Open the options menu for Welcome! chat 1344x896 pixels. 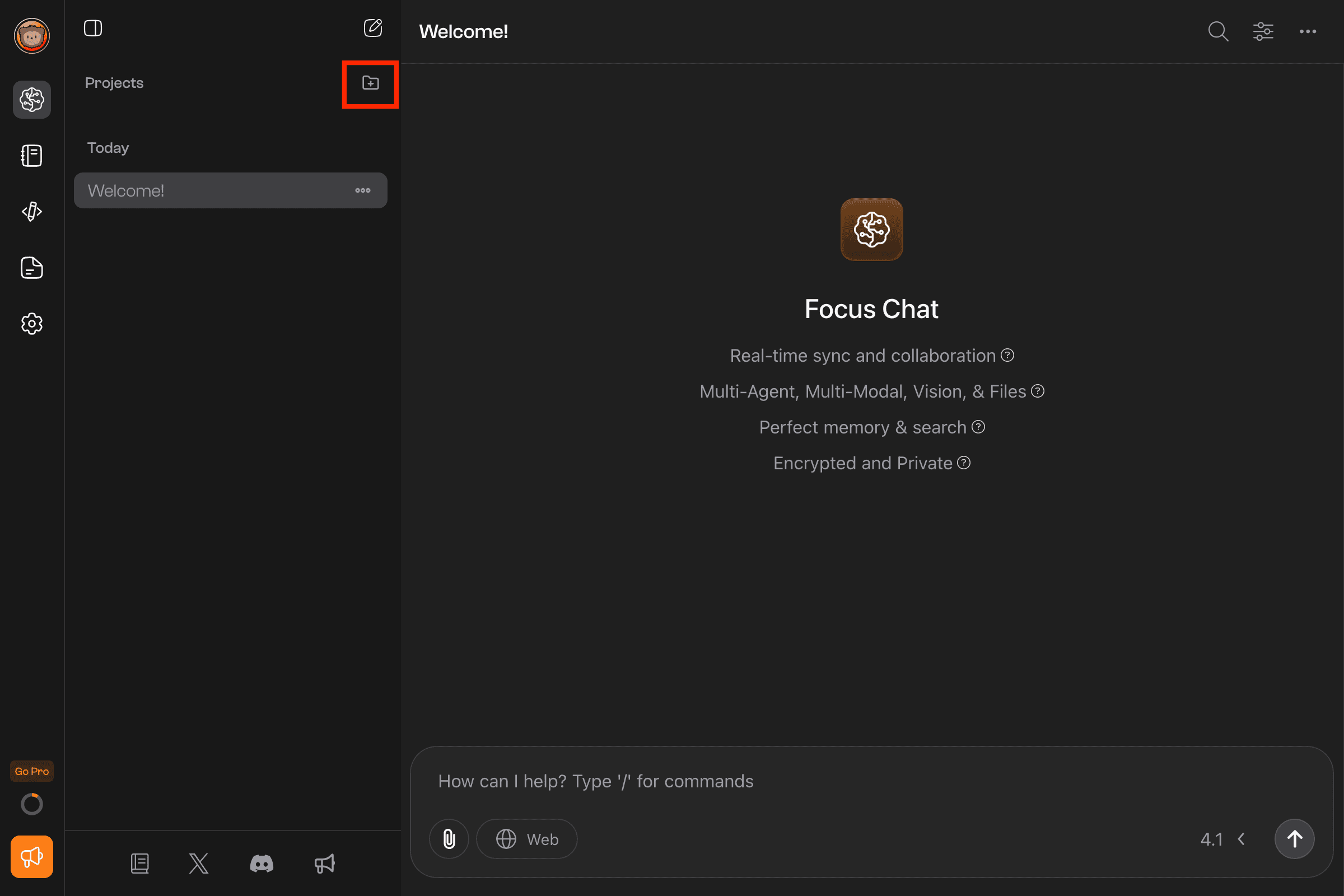click(362, 190)
